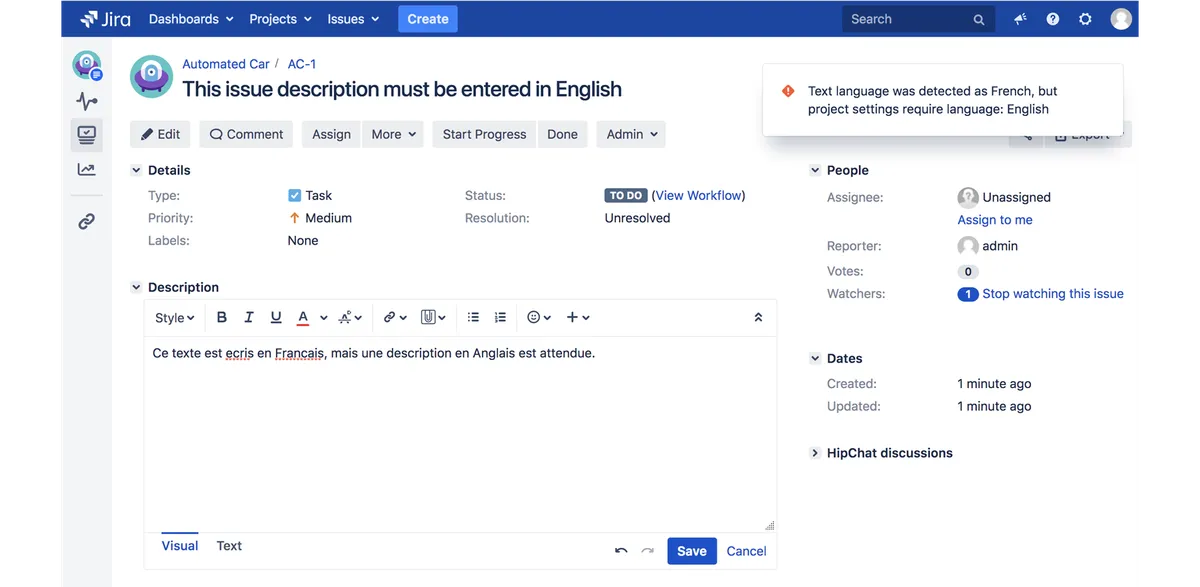Open the Style dropdown
Screen dimensions: 1200x587
click(x=175, y=317)
